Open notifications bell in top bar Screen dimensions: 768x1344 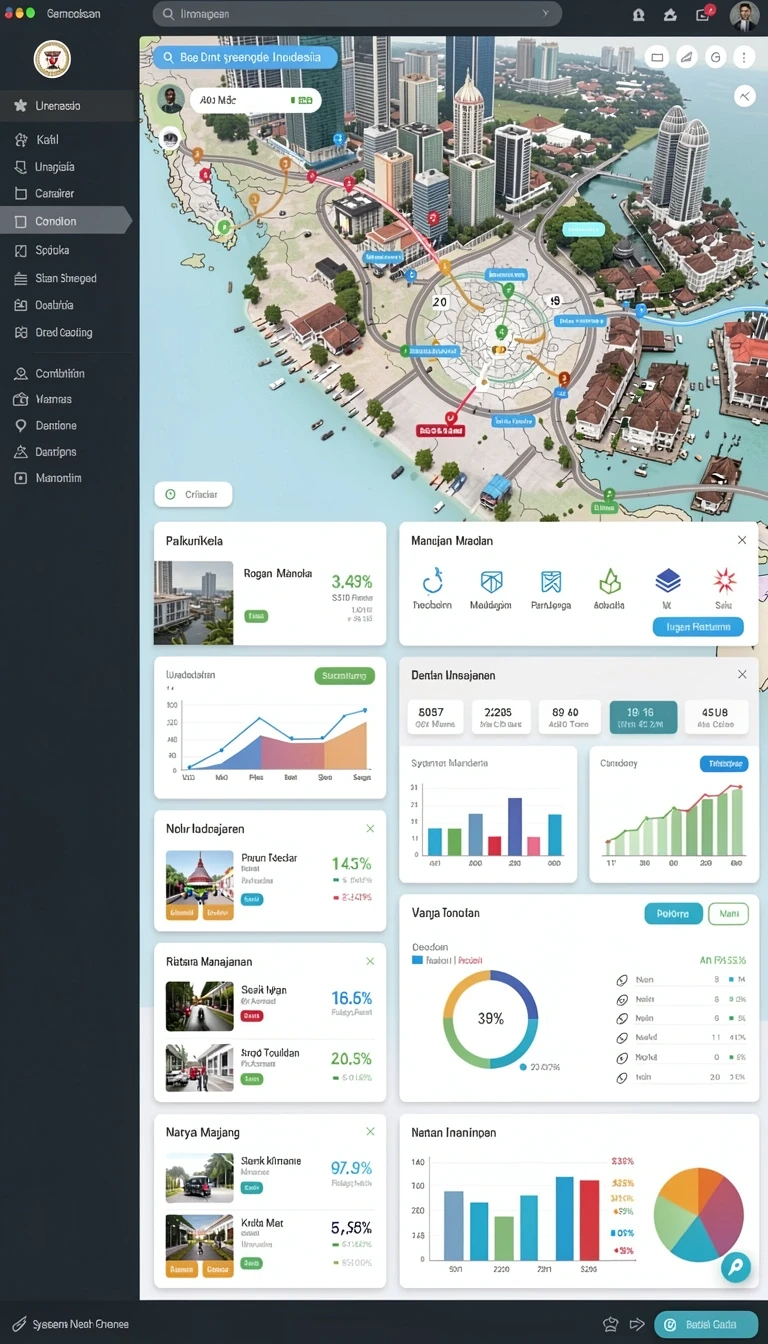(x=639, y=14)
